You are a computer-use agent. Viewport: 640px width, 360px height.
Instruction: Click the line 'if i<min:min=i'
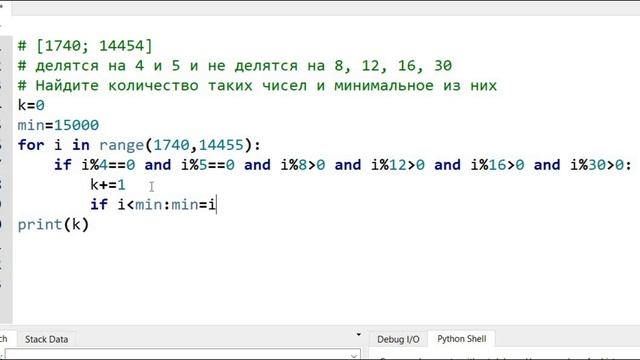[153, 204]
